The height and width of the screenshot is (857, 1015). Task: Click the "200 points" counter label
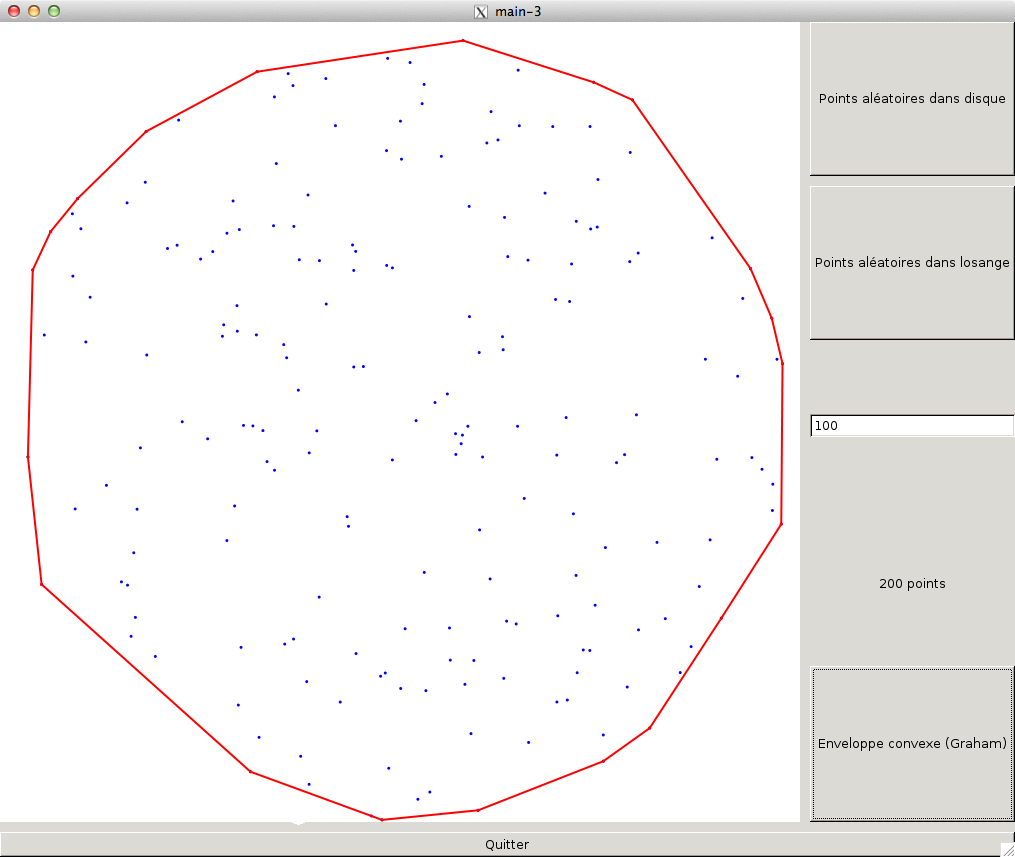click(x=911, y=584)
